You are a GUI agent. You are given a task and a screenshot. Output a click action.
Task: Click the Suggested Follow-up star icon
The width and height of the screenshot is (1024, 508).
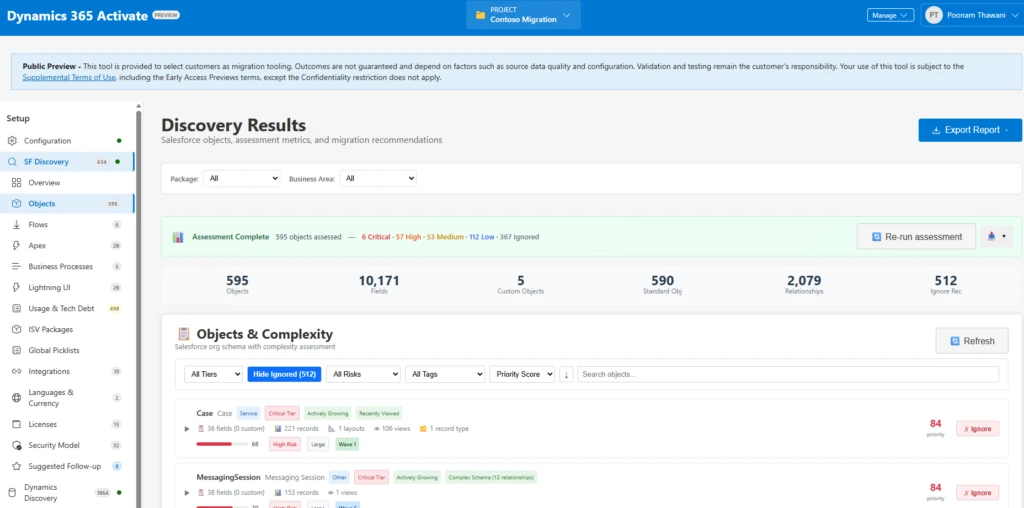(16, 466)
